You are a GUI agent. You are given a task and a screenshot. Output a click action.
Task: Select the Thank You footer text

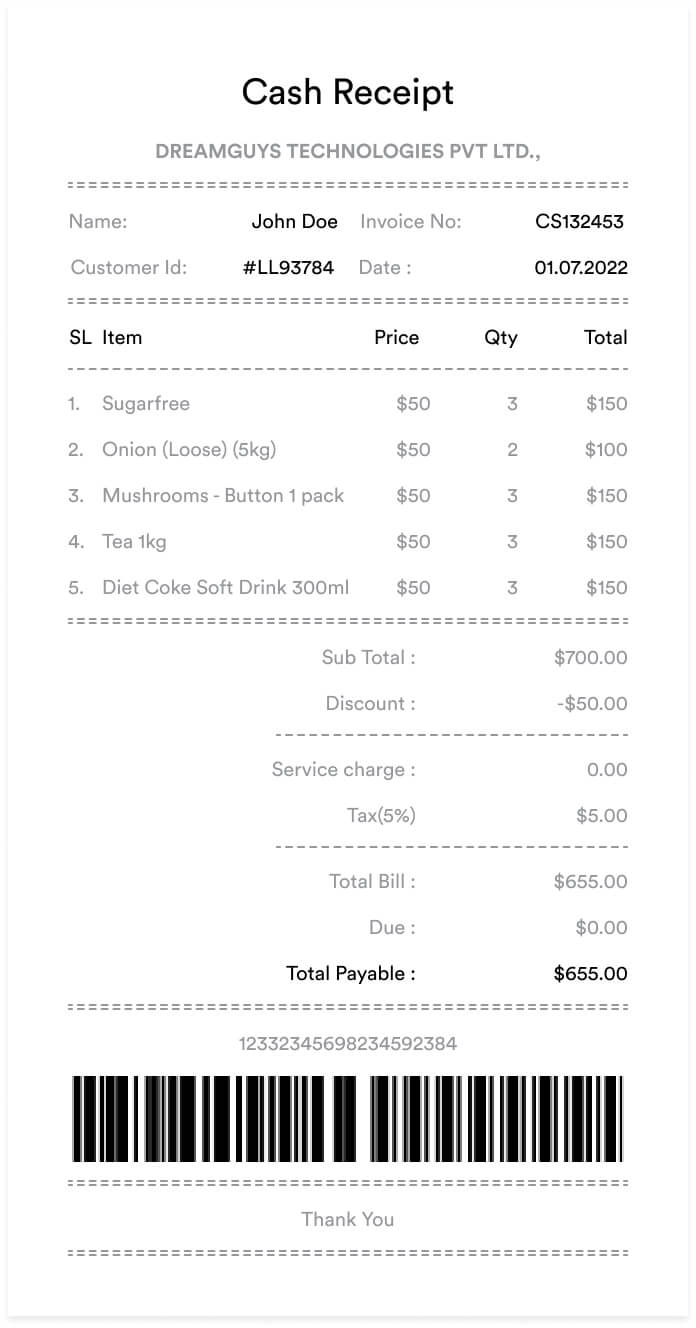click(x=347, y=1220)
